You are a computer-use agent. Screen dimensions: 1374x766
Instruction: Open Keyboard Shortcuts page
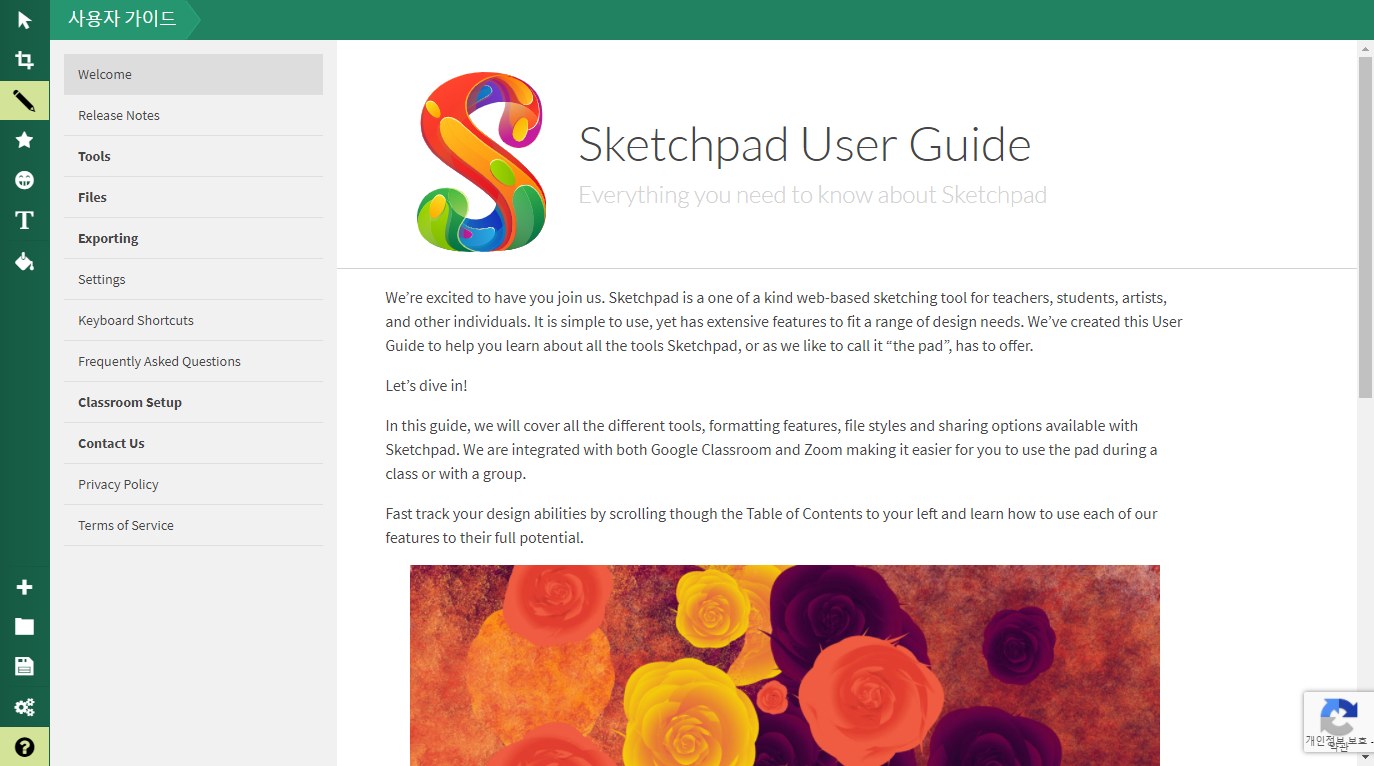click(x=193, y=320)
